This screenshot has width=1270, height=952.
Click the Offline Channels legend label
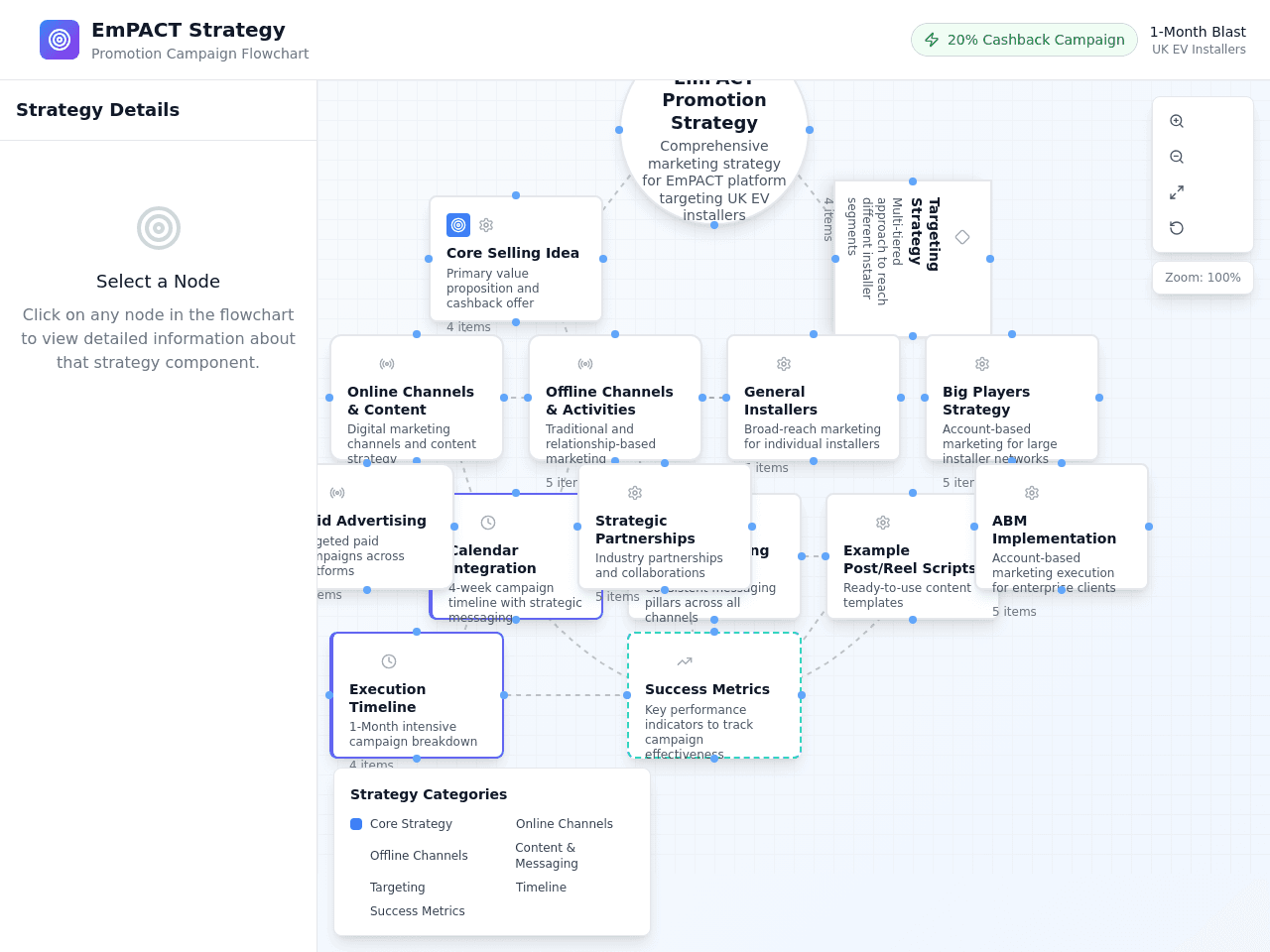[419, 856]
